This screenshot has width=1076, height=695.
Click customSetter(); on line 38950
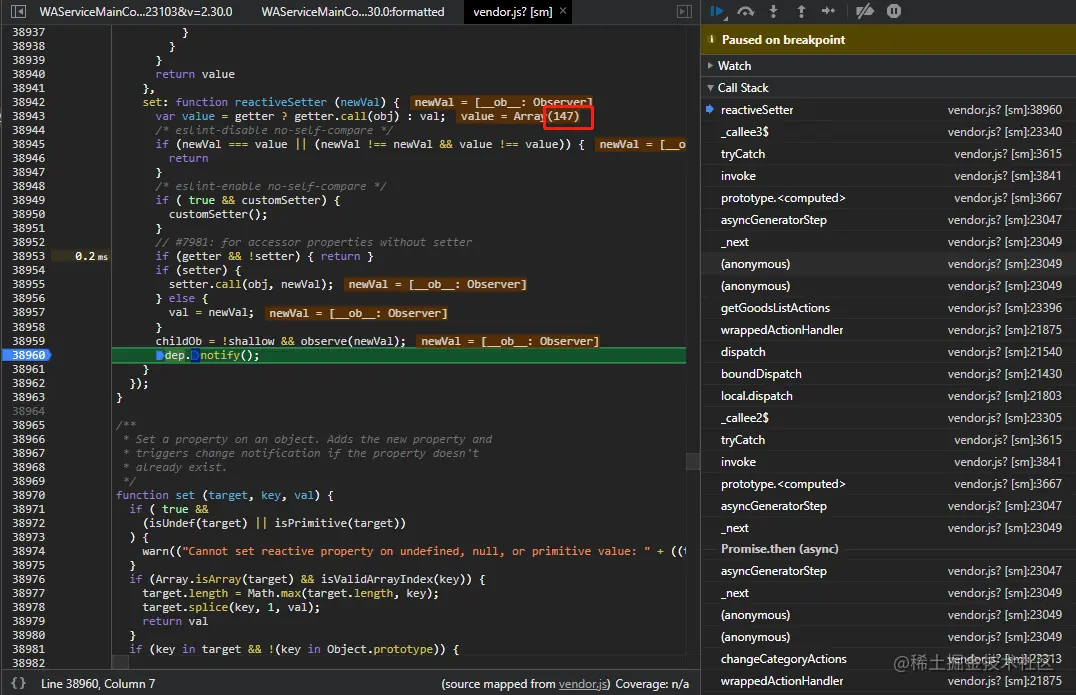[x=218, y=214]
